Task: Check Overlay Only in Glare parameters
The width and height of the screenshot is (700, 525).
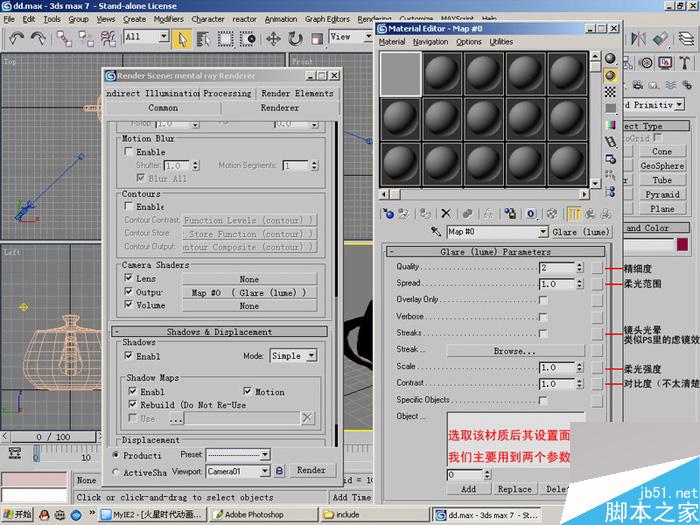Action: [543, 300]
